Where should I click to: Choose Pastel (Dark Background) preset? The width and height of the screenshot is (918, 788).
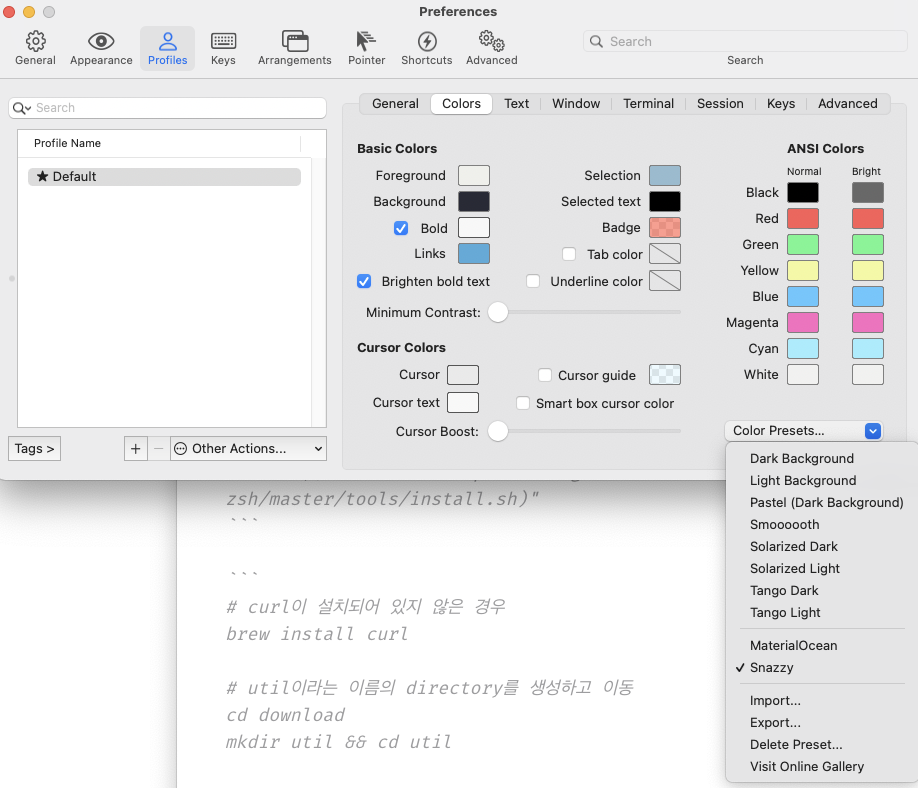click(822, 502)
